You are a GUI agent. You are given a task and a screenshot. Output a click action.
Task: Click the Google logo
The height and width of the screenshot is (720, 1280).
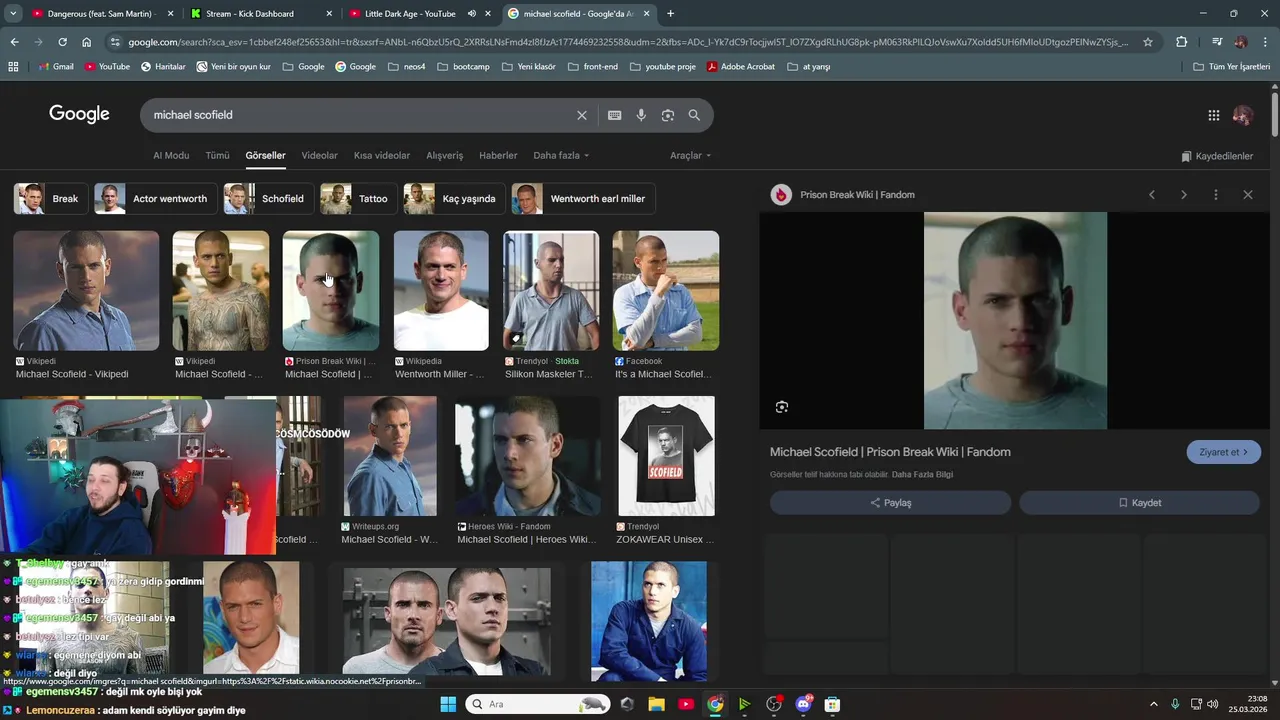[79, 114]
